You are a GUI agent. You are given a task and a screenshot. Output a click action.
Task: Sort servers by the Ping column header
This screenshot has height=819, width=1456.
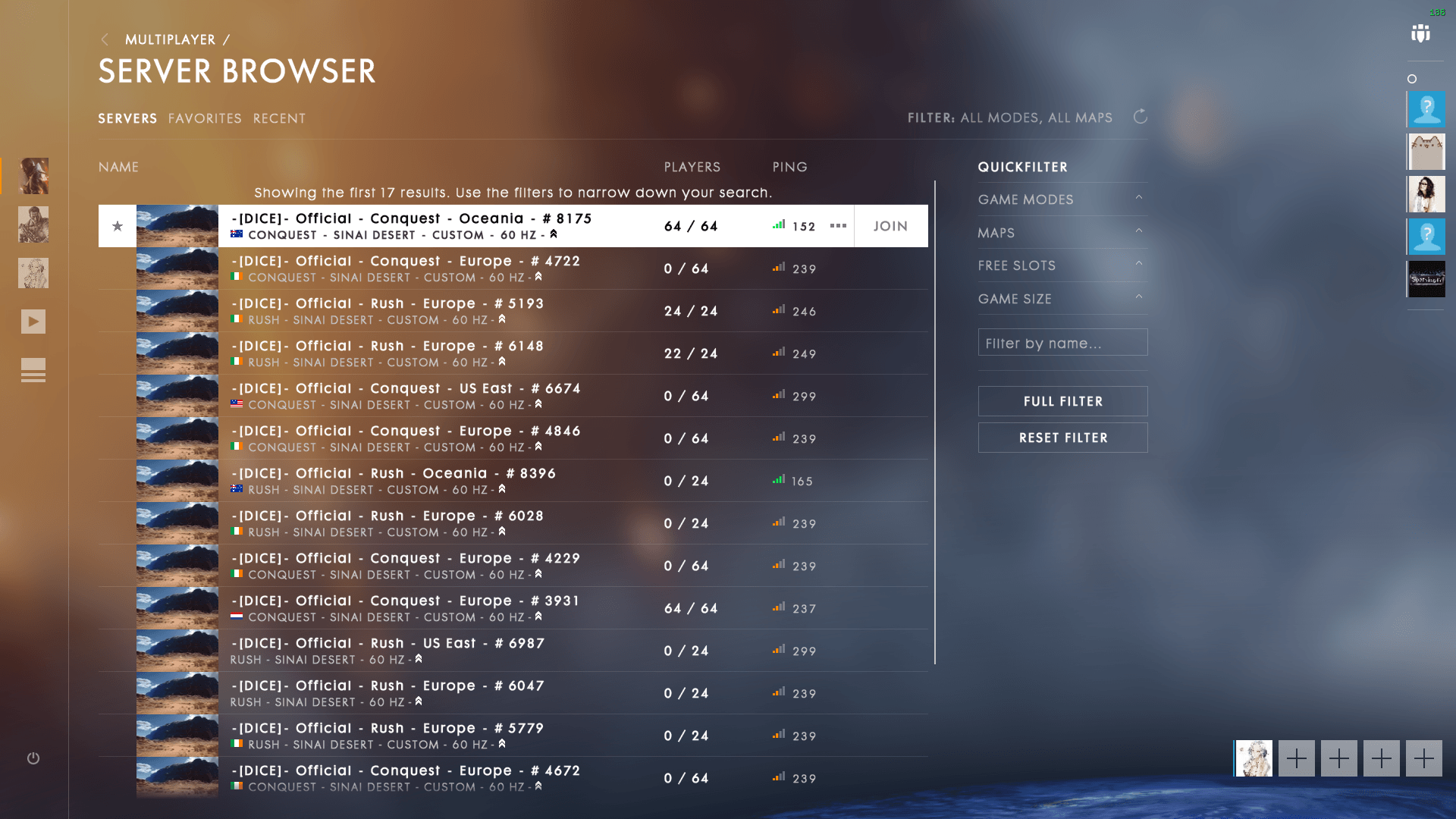(790, 167)
